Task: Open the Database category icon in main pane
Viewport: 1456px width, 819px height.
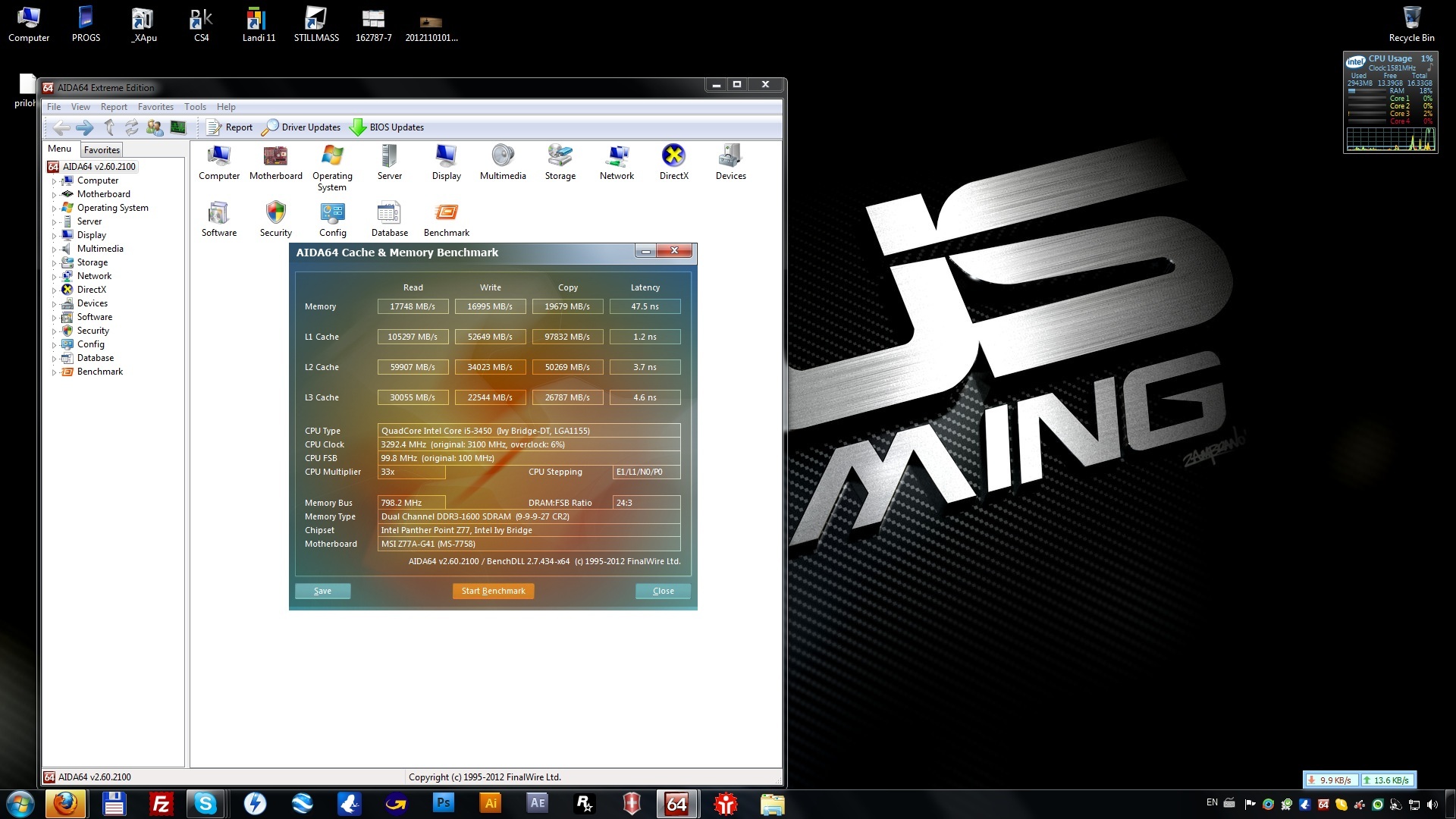Action: (389, 219)
